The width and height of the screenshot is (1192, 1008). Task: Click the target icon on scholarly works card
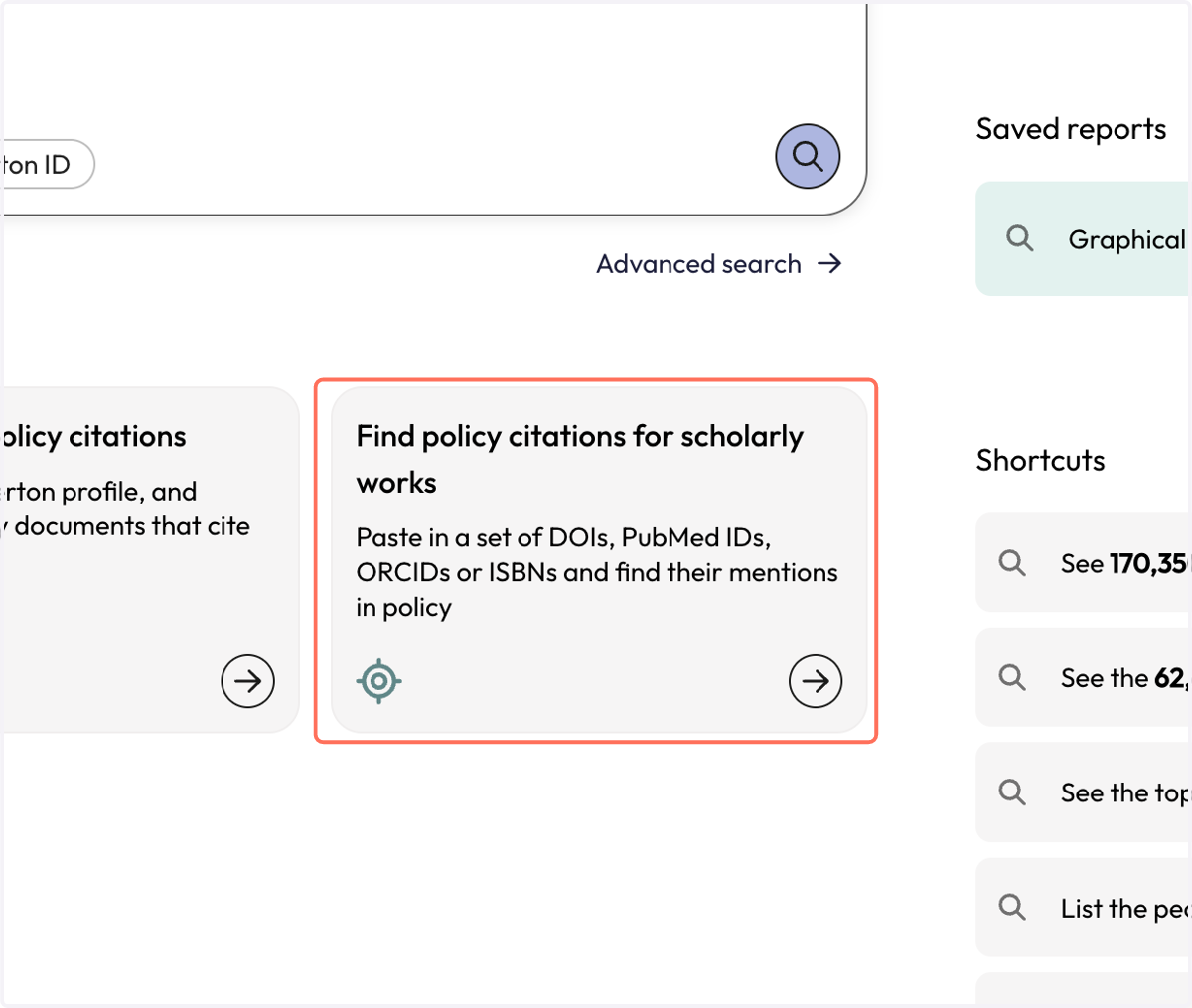pos(378,681)
